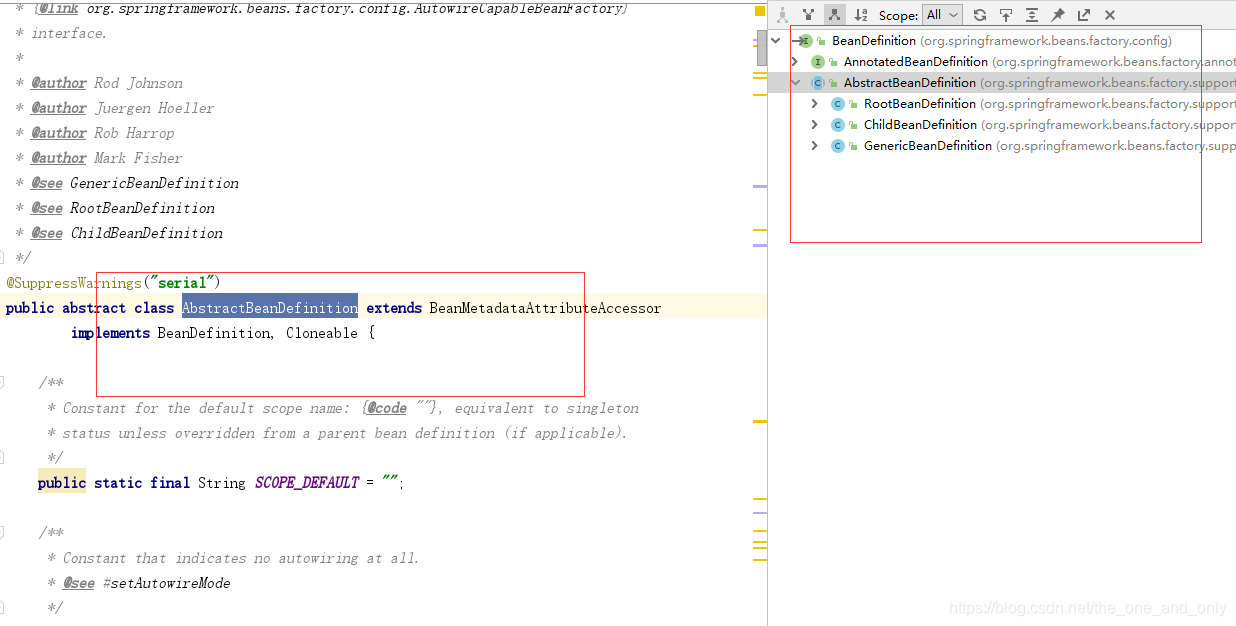Select AbstractBeanDefinition in hierarchy tree
Screen dimensions: 1236x626
tap(1002, 83)
